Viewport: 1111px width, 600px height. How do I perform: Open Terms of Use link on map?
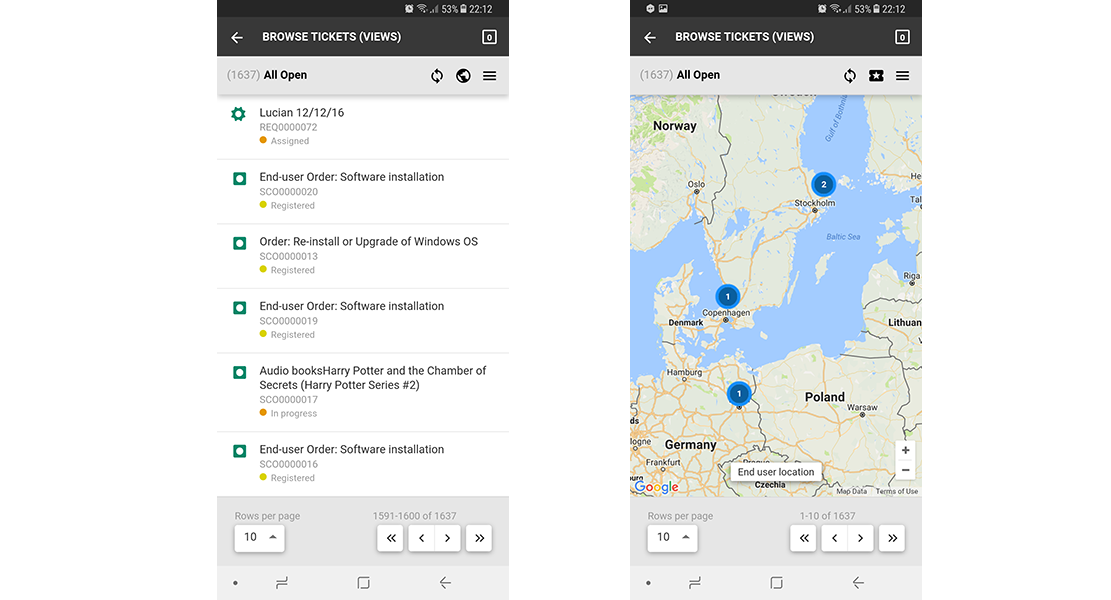point(896,491)
